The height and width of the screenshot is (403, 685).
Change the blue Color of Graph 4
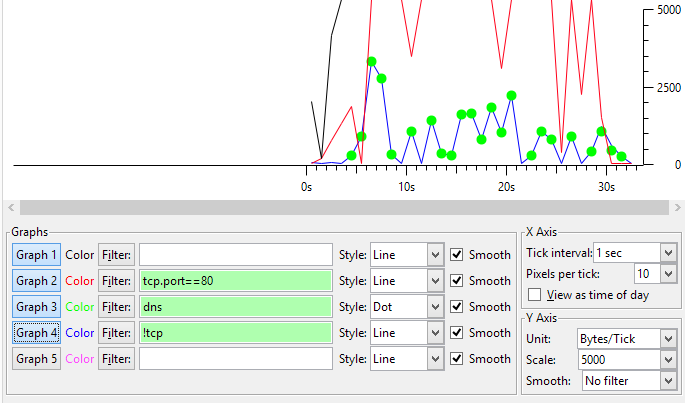click(x=80, y=333)
